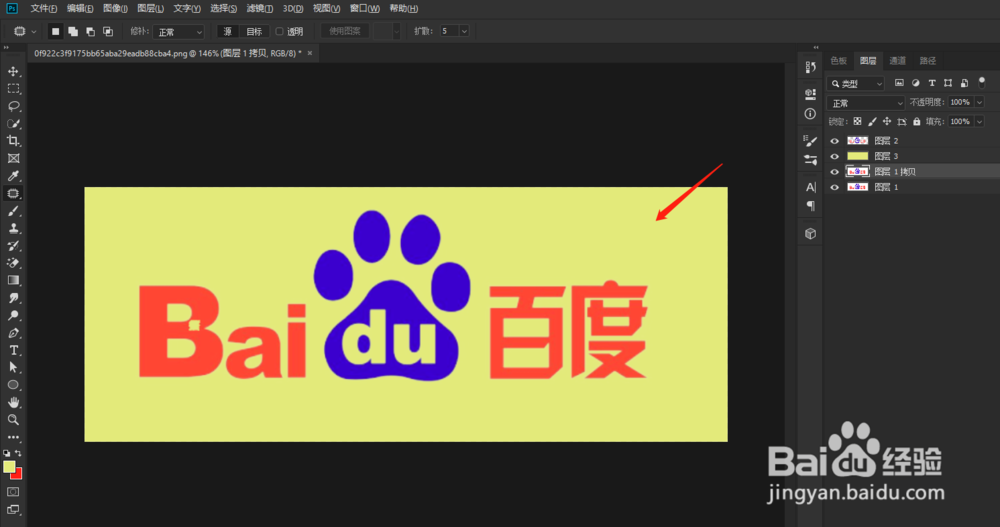Open the 滤镜 menu
Viewport: 1000px width, 527px height.
click(x=260, y=8)
